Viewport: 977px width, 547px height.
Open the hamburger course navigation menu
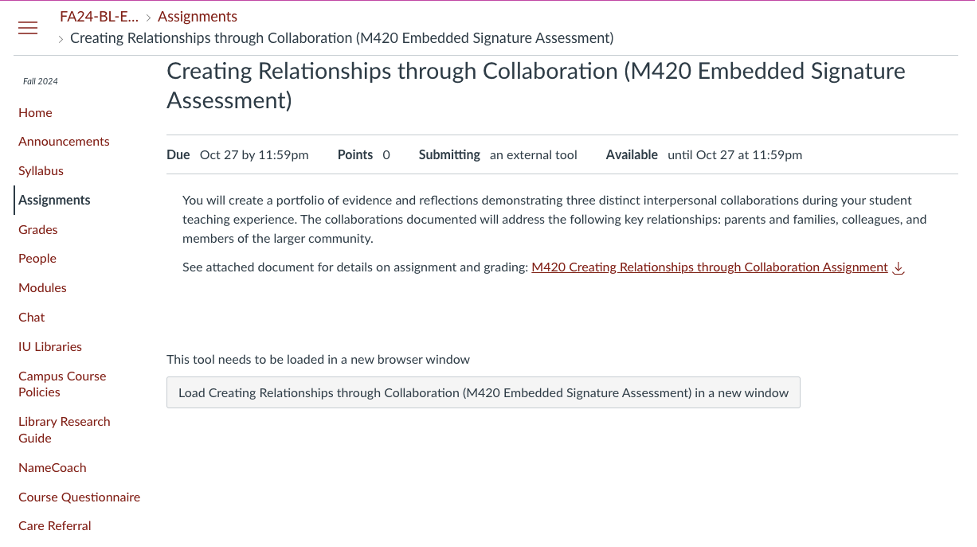[x=28, y=28]
